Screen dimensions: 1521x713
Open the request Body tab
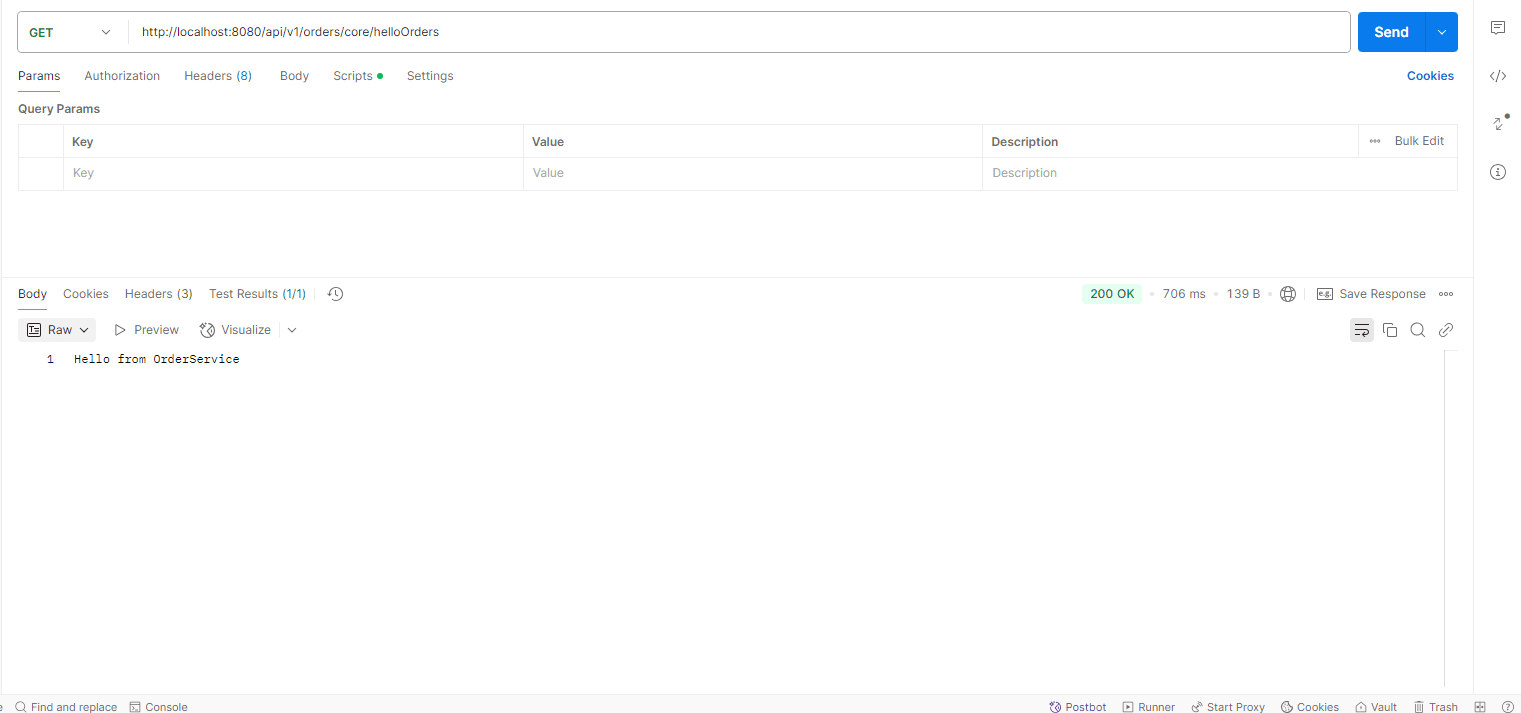point(294,76)
